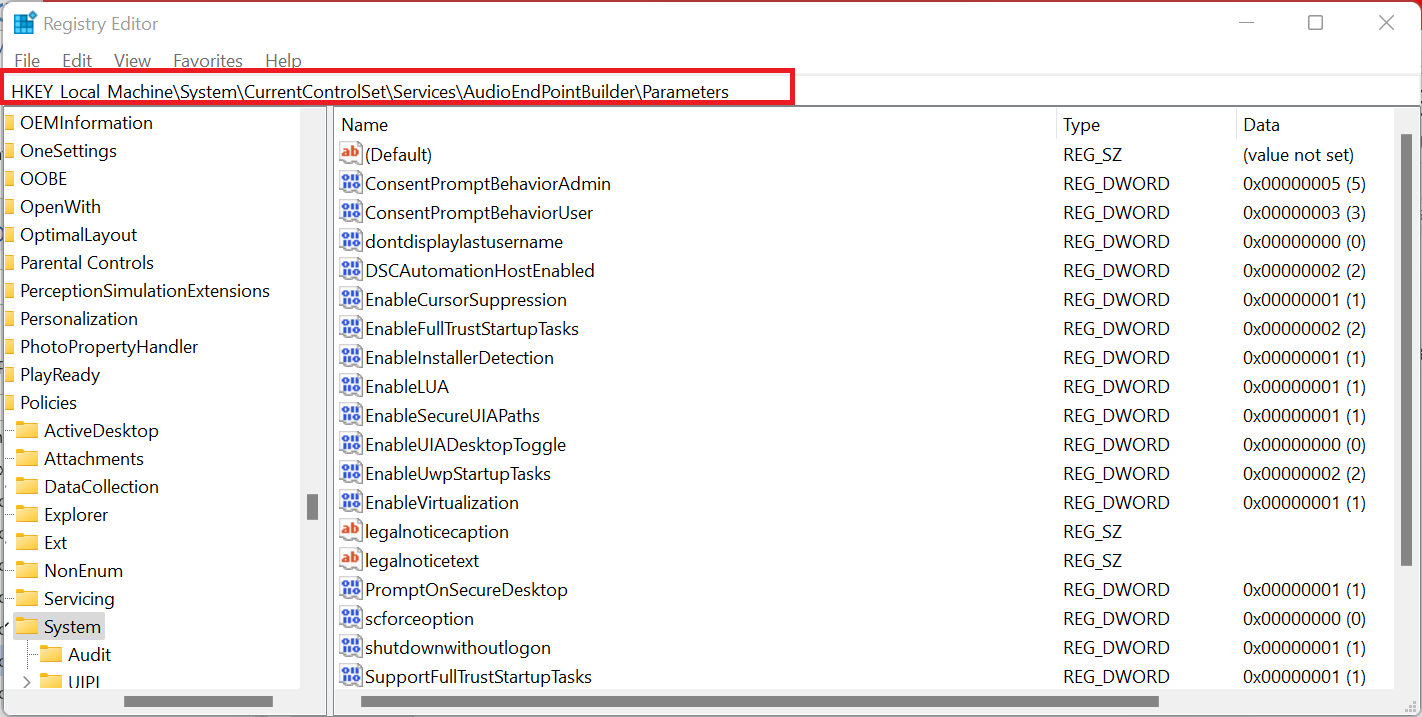1422x717 pixels.
Task: Click the dontdisplaylastusername DWORD icon
Action: point(350,241)
